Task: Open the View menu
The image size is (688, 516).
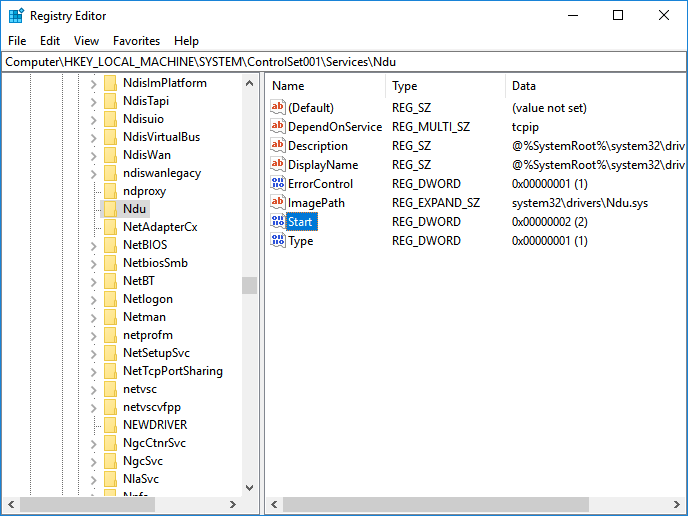Action: (x=86, y=41)
